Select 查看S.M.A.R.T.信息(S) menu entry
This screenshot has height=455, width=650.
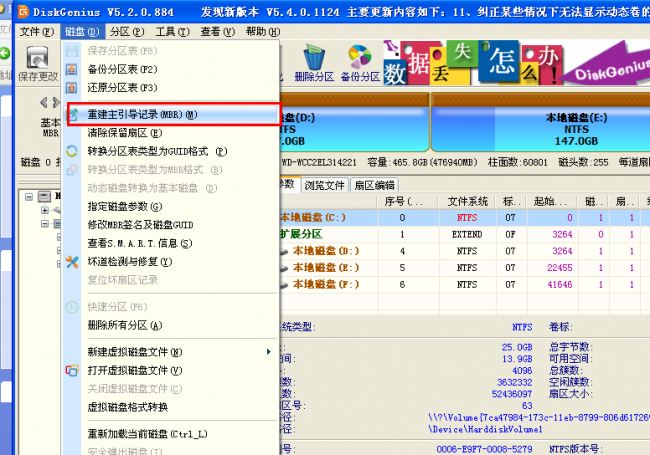pos(171,243)
